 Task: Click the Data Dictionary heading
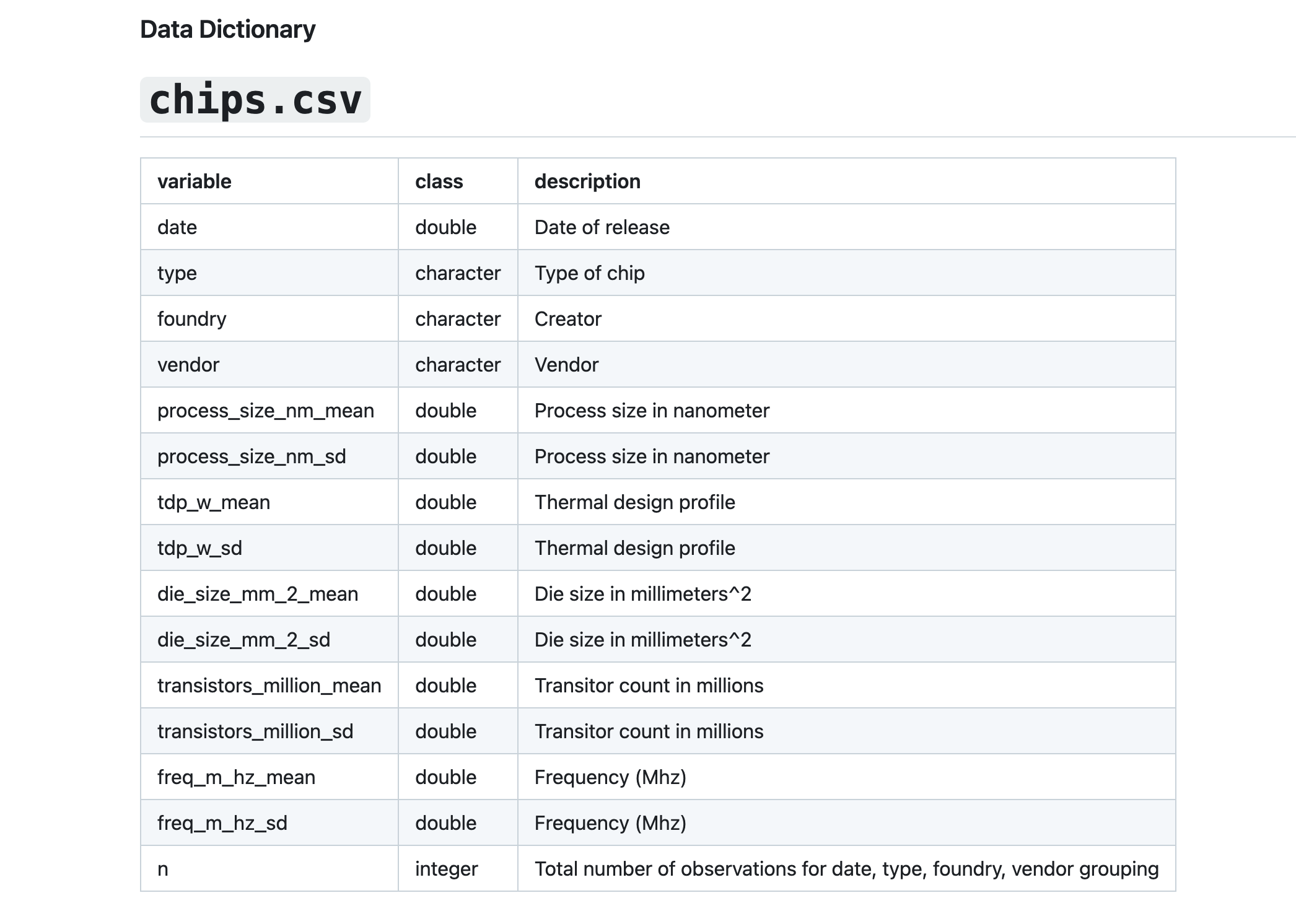click(x=227, y=30)
